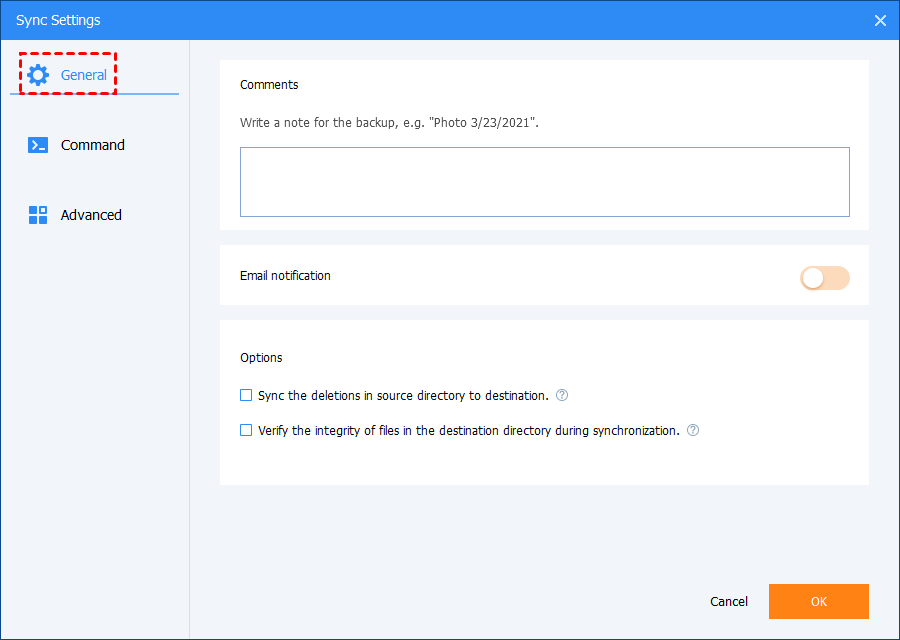Click the Email notification label
The height and width of the screenshot is (640, 900).
coord(285,275)
